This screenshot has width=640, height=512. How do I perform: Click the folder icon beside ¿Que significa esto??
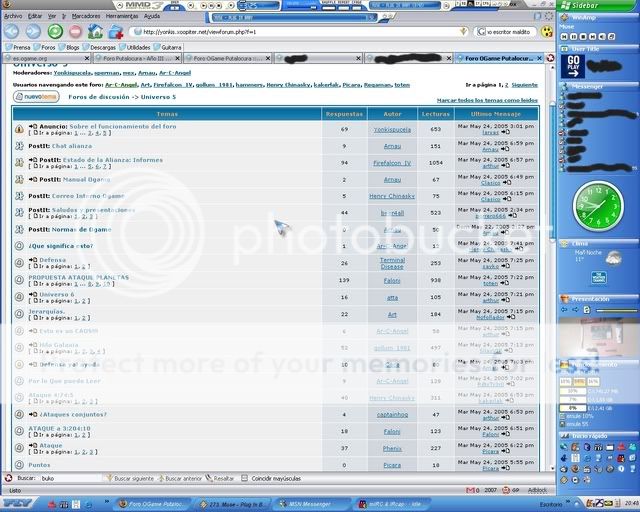click(19, 246)
